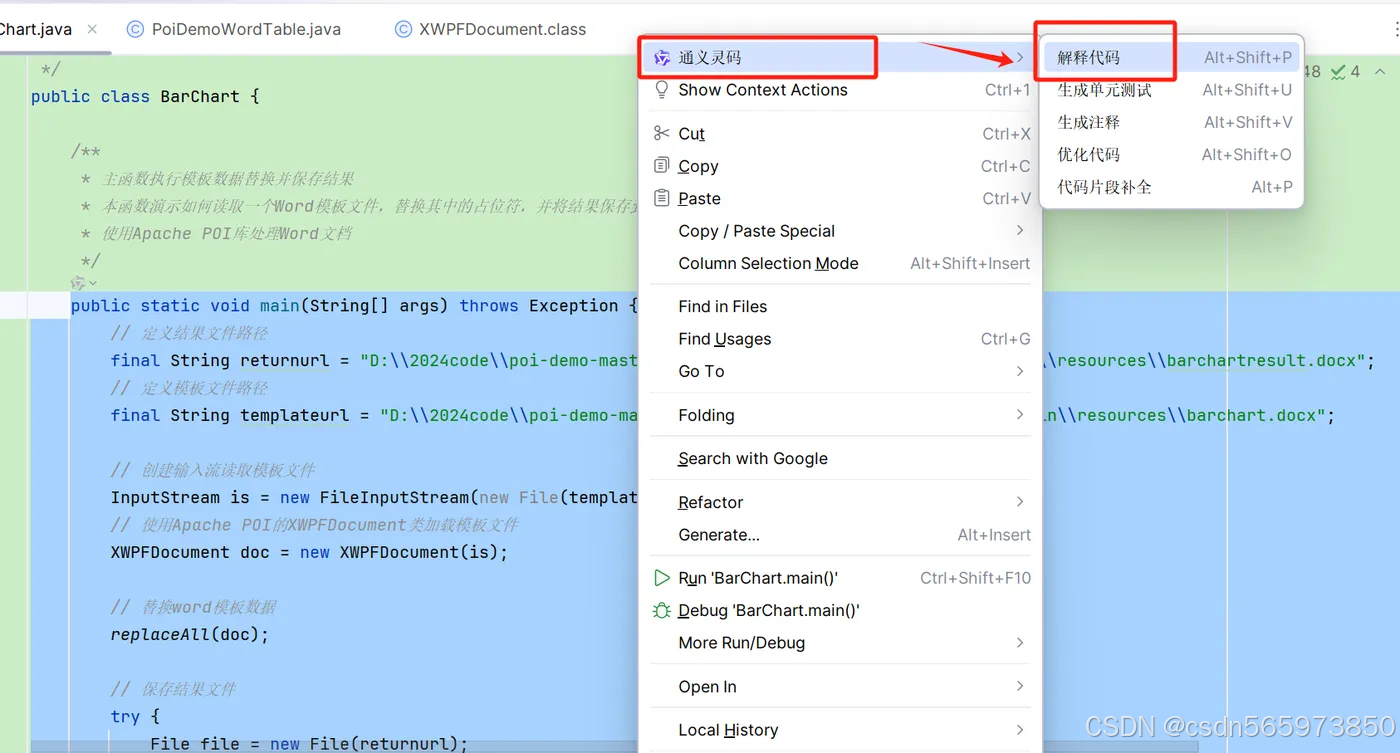Screen dimensions: 1400x753
Task: Run 'BarChart.main()' with the green play icon
Action: click(x=840, y=578)
